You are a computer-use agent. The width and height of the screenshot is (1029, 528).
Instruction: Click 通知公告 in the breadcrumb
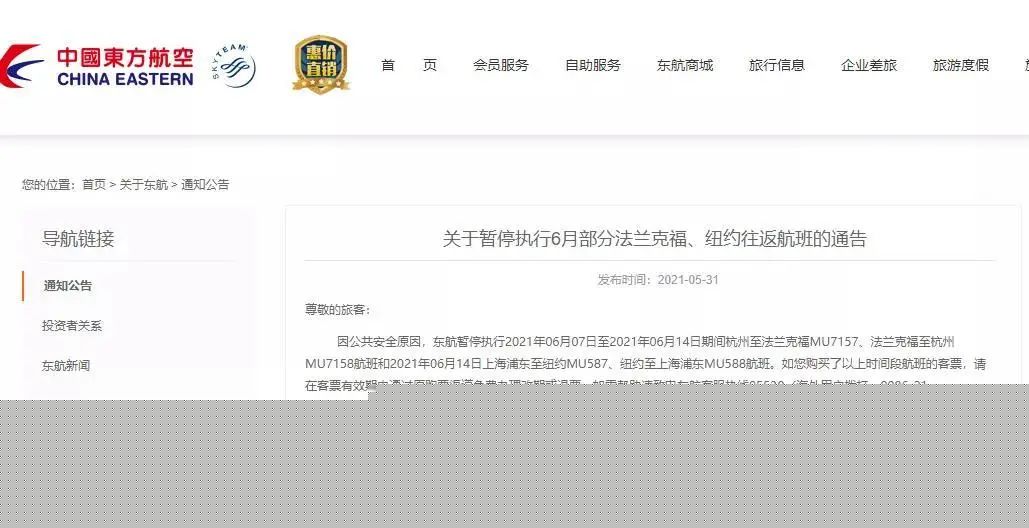tap(205, 185)
